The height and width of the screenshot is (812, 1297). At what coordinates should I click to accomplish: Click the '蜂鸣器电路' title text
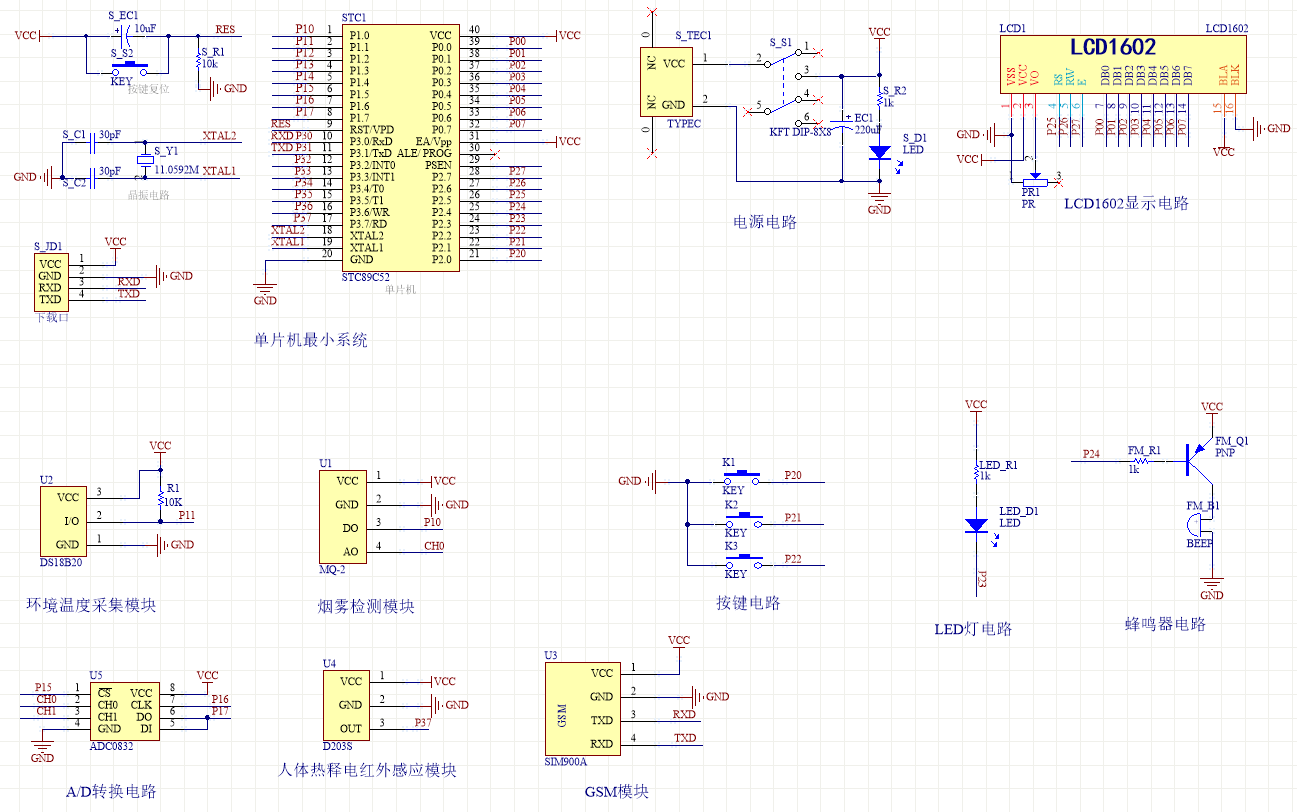(1165, 624)
